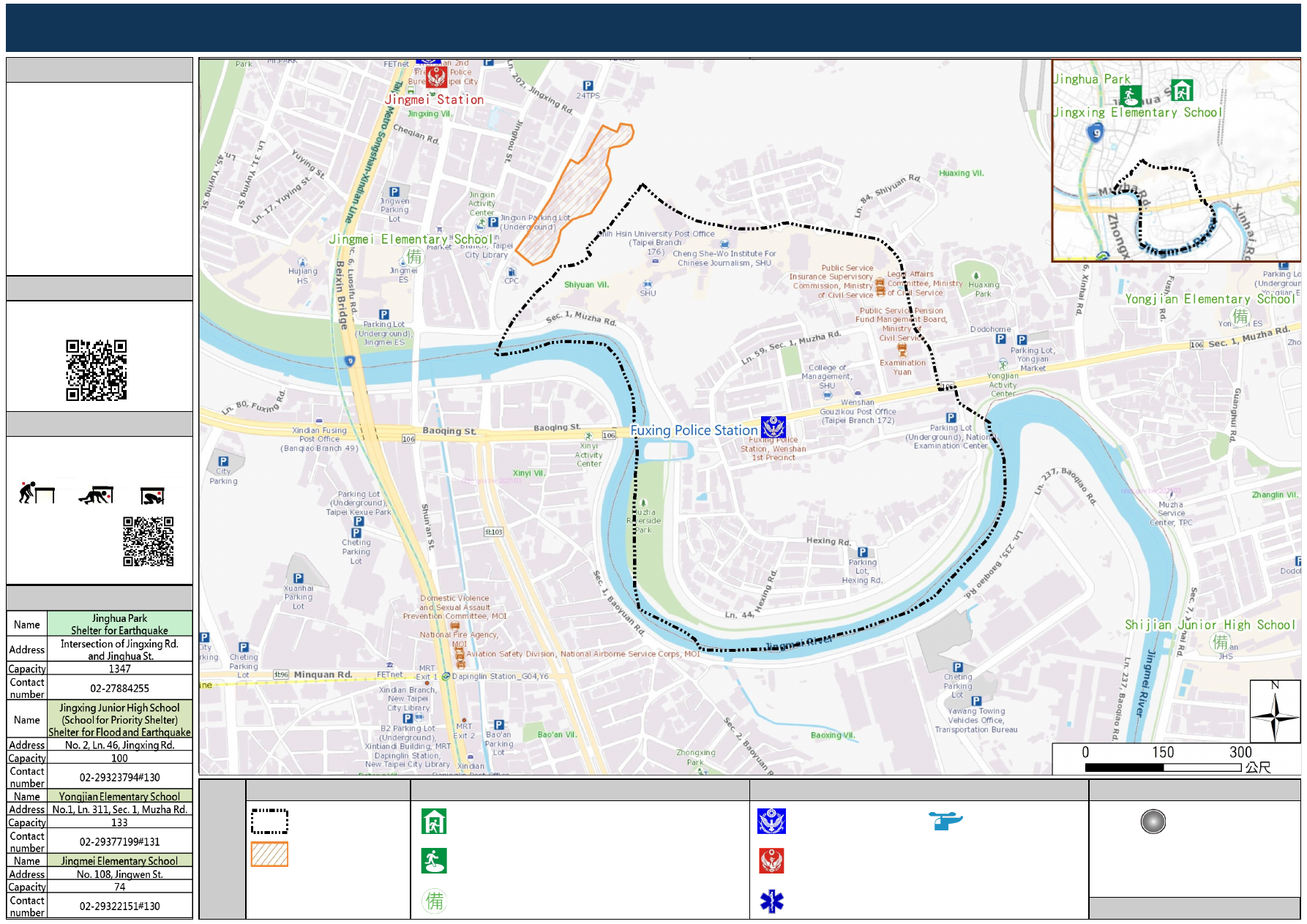Click the blue star-of-life medical icon in legend

click(771, 901)
